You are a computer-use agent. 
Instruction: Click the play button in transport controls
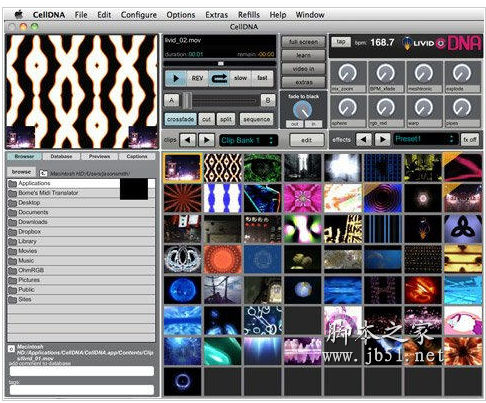[x=176, y=78]
